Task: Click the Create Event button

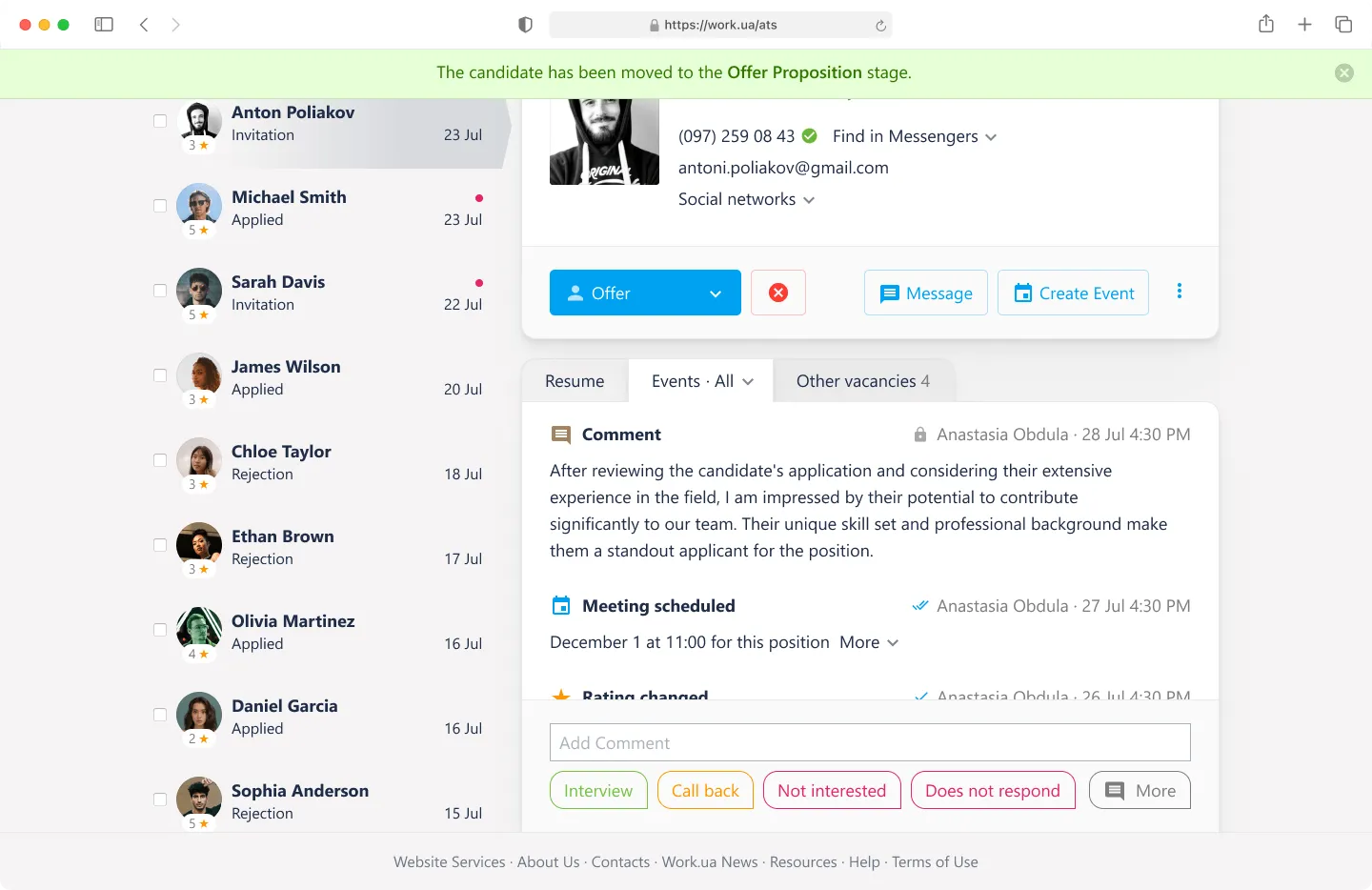Action: 1073,293
